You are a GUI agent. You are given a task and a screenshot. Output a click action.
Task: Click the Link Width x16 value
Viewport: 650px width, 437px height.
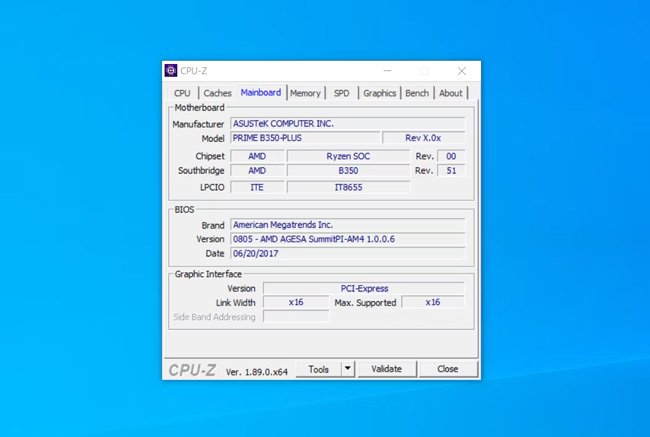[x=296, y=302]
